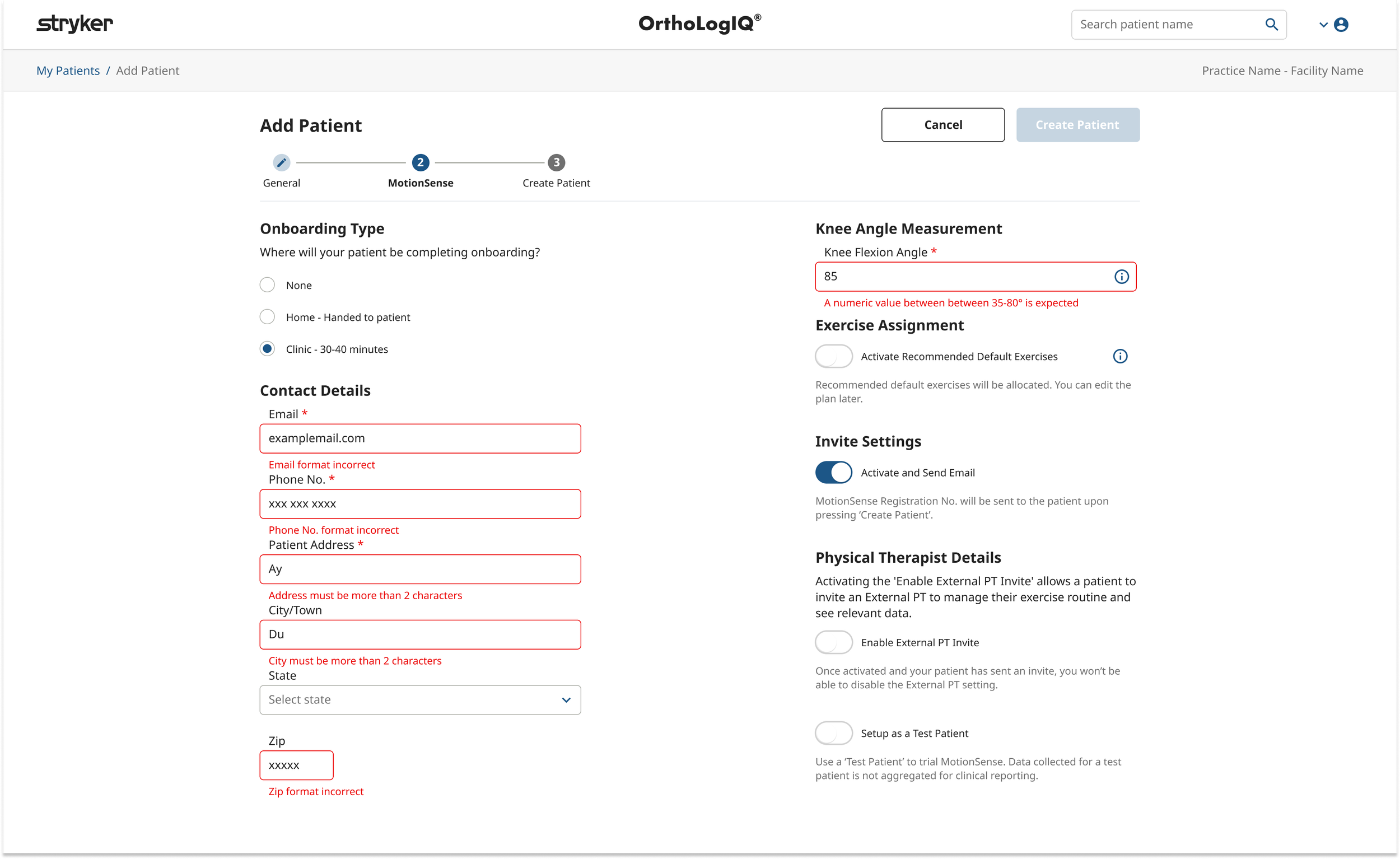This screenshot has width=1400, height=859.
Task: Click the step 2 MotionSense circle
Action: 421,162
